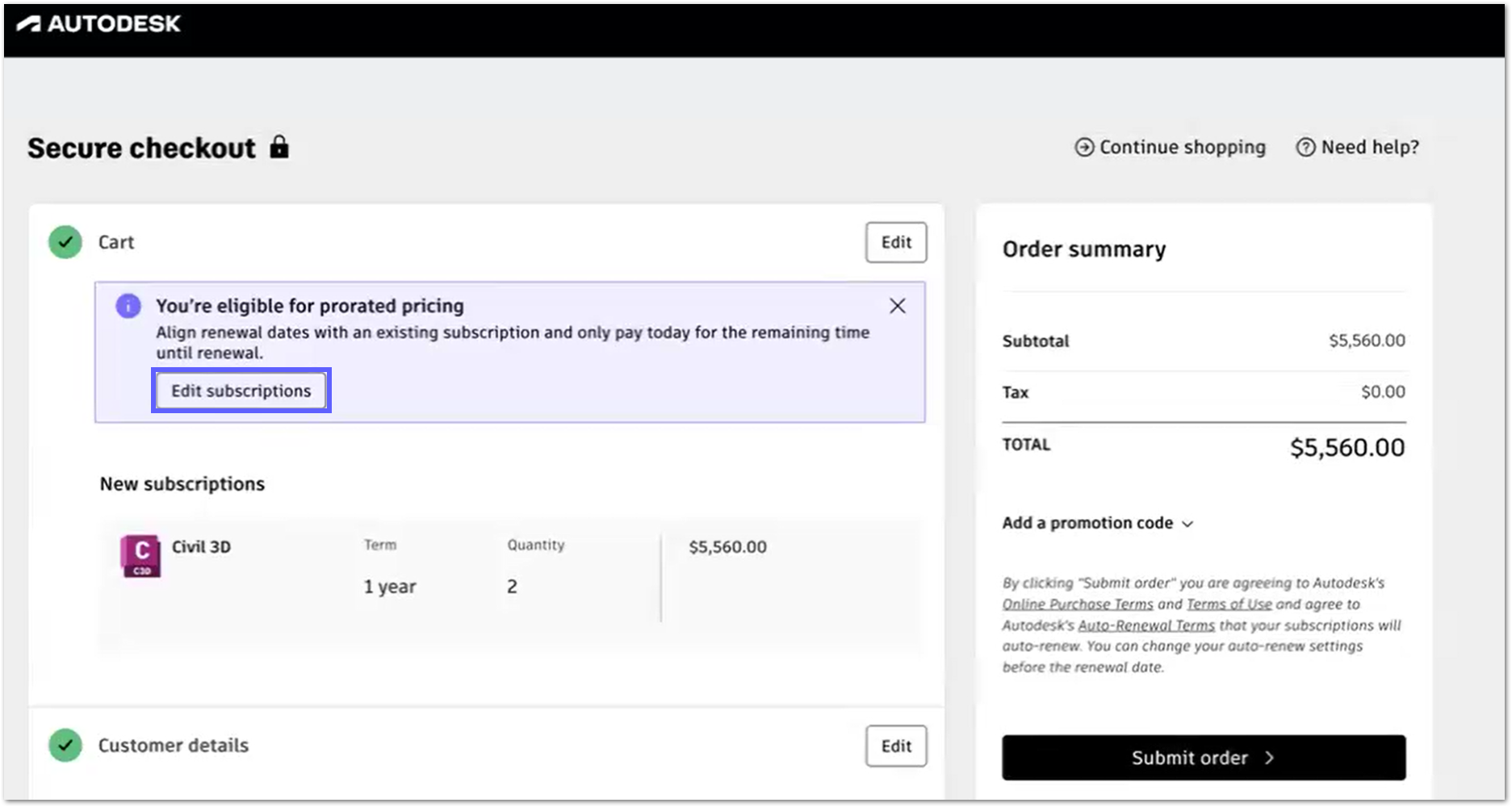Edit the Customer details section

tap(896, 746)
